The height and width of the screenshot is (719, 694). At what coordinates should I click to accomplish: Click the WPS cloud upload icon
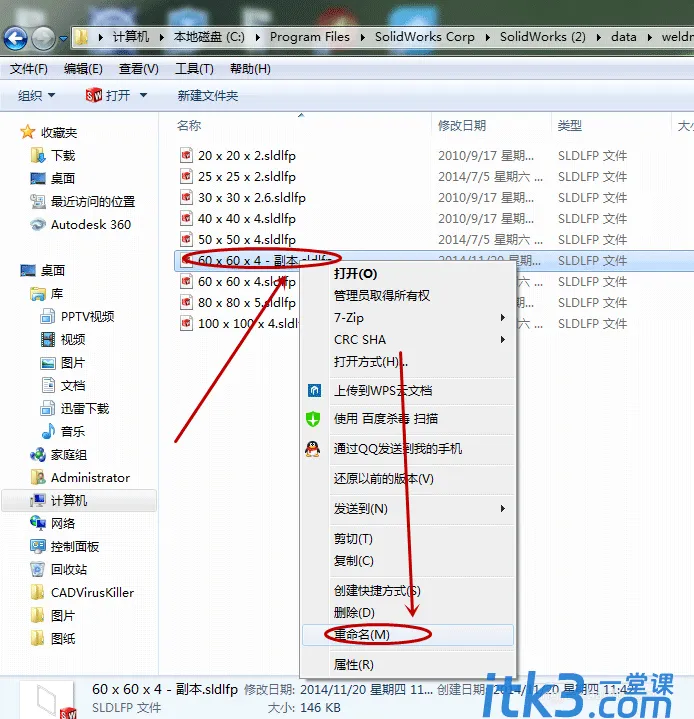314,391
